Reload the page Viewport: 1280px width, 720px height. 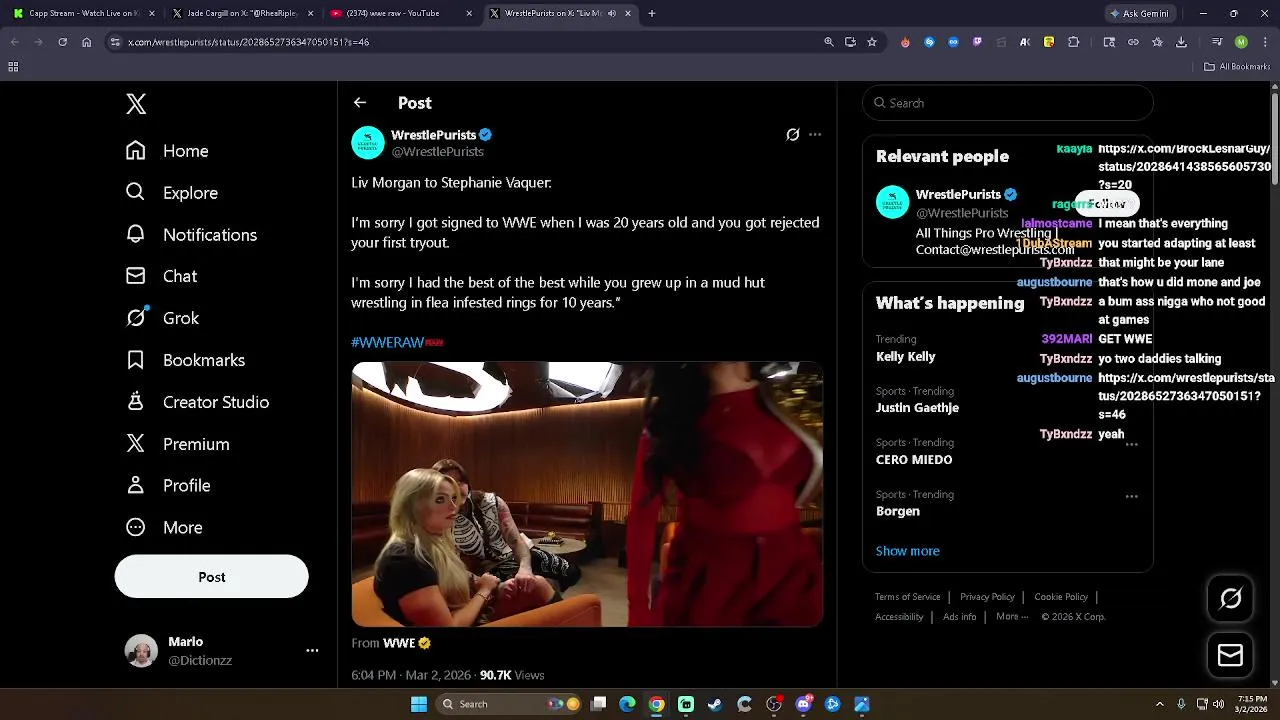tap(62, 42)
